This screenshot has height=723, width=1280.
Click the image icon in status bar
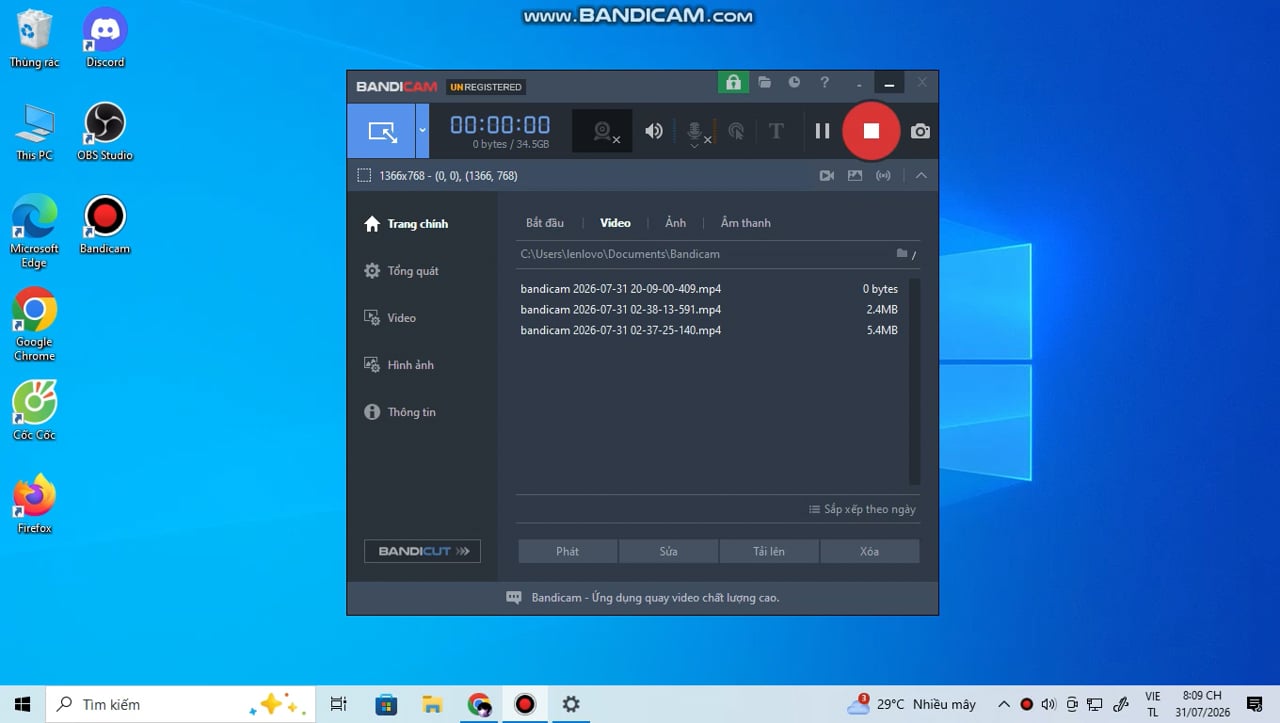[855, 175]
